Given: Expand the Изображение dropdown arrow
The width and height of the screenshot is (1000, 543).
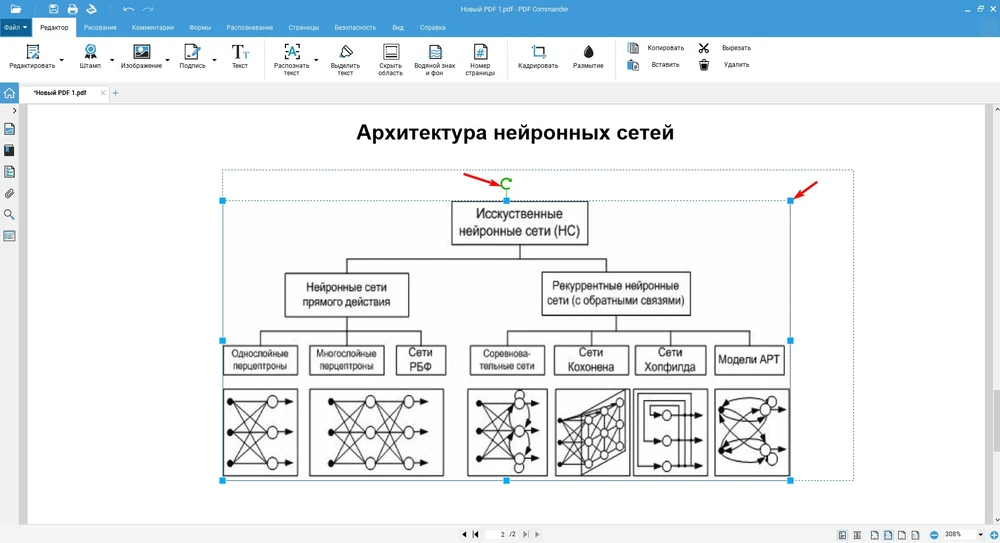Looking at the screenshot, I should 167,60.
